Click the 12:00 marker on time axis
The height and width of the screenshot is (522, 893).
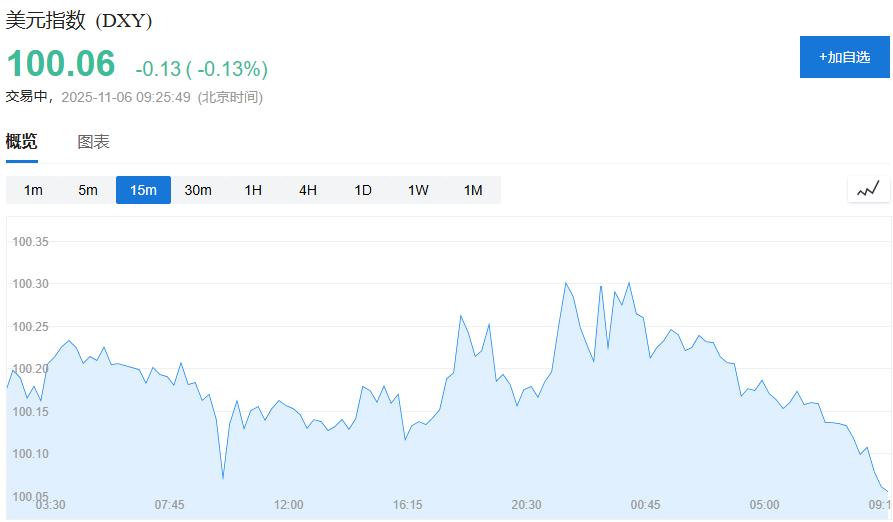[x=289, y=505]
